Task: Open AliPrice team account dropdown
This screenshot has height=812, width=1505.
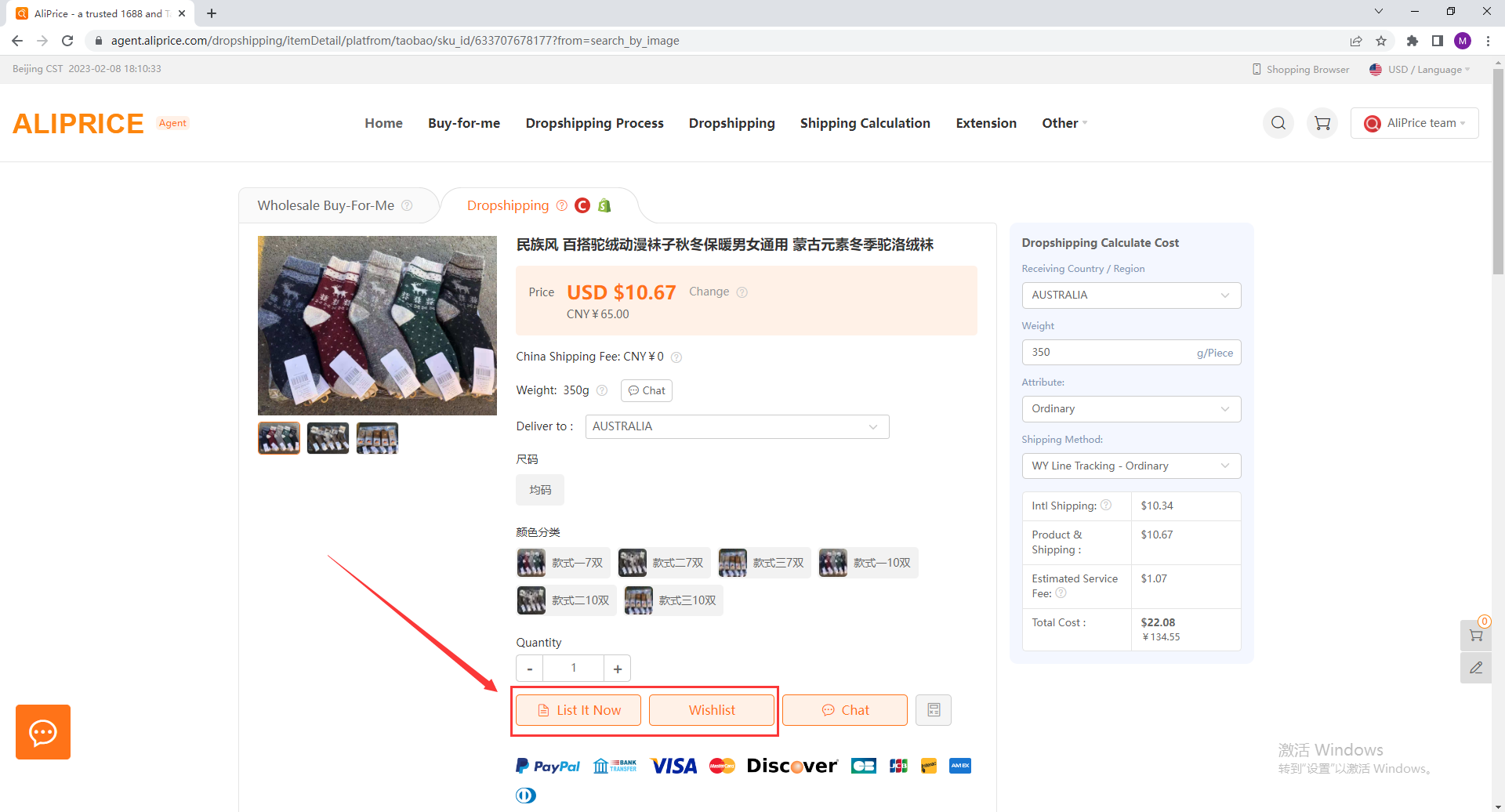Action: tap(1415, 123)
